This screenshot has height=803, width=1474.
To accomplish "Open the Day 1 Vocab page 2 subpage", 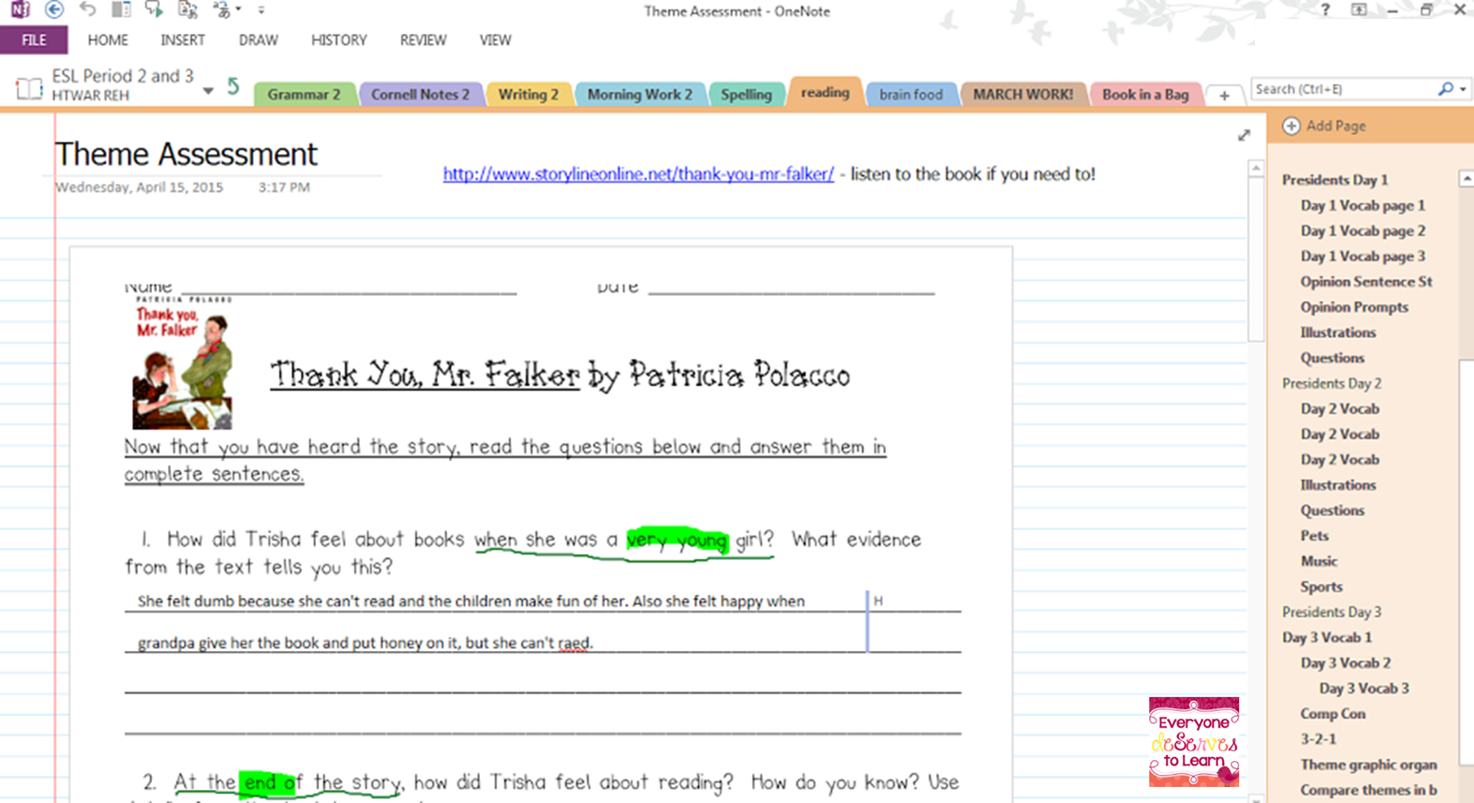I will click(1363, 230).
